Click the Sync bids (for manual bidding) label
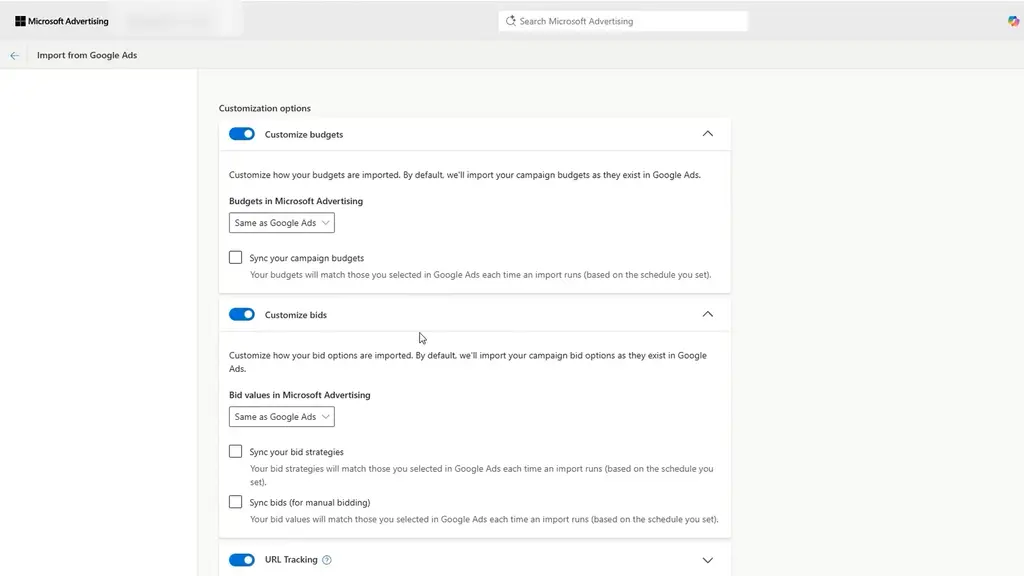The image size is (1024, 576). point(310,502)
